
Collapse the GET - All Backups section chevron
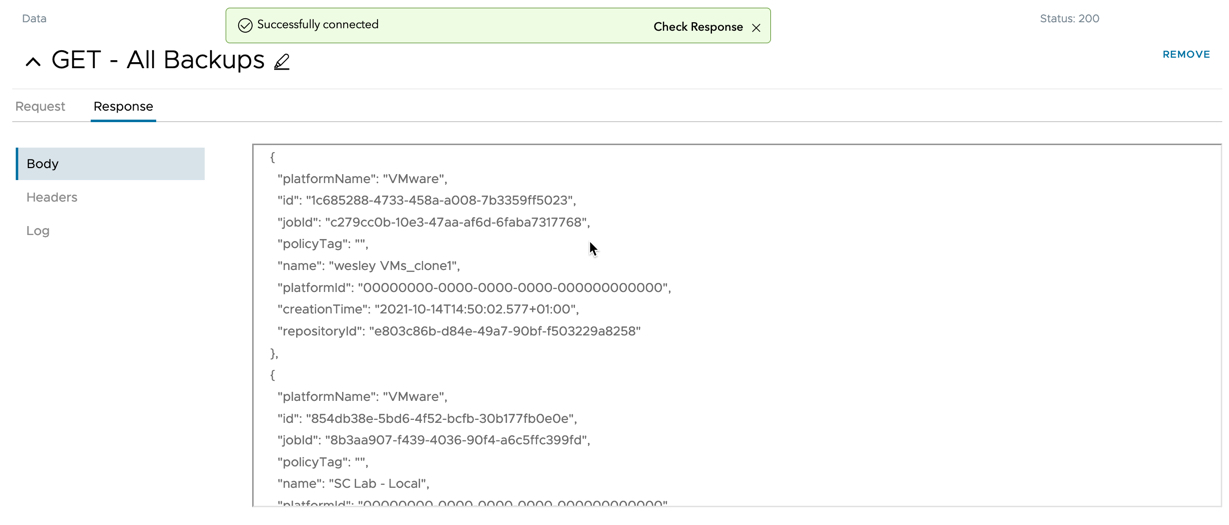(33, 62)
